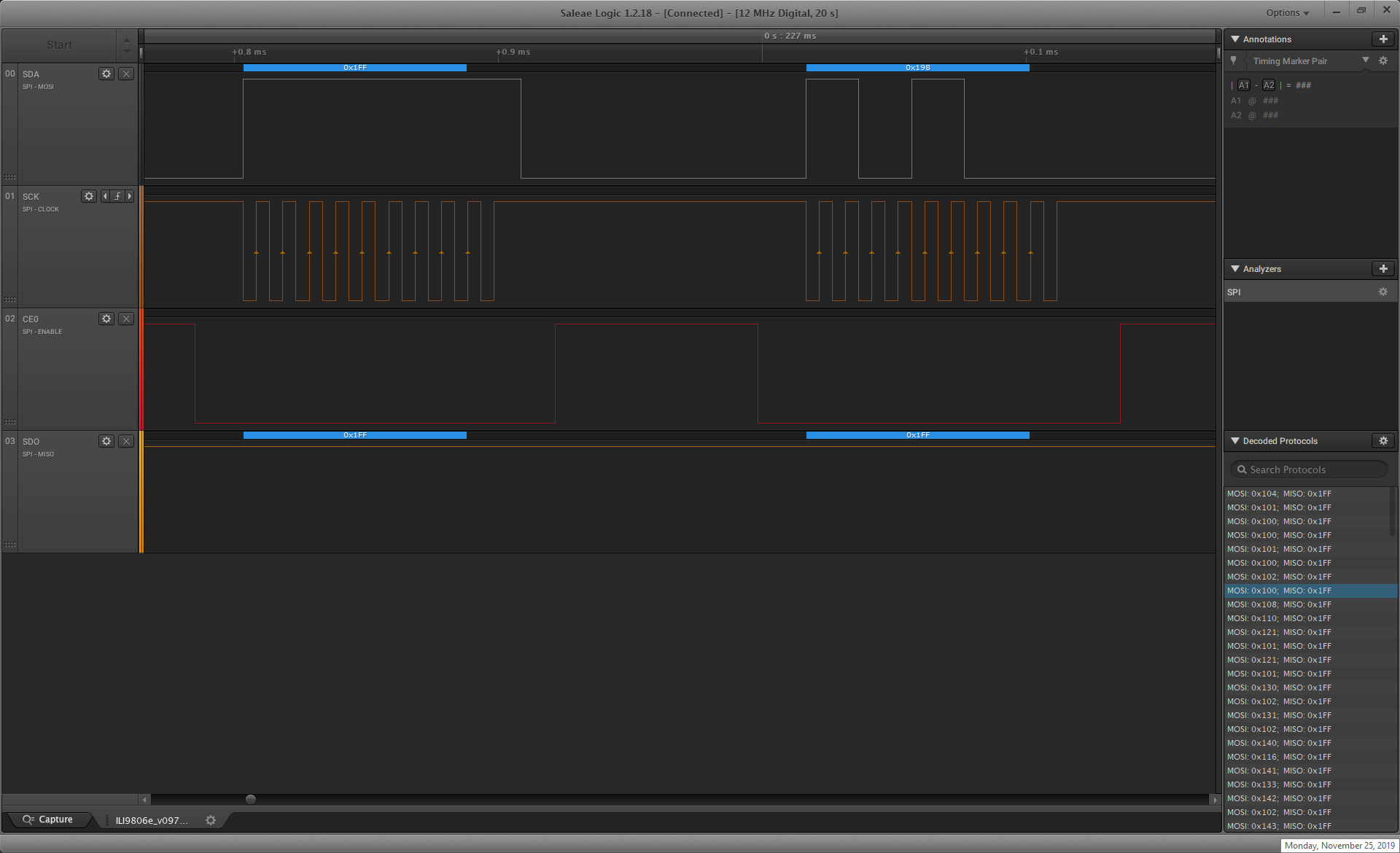Click the next-edge arrow on SCK channel
This screenshot has height=853, width=1400.
click(130, 196)
